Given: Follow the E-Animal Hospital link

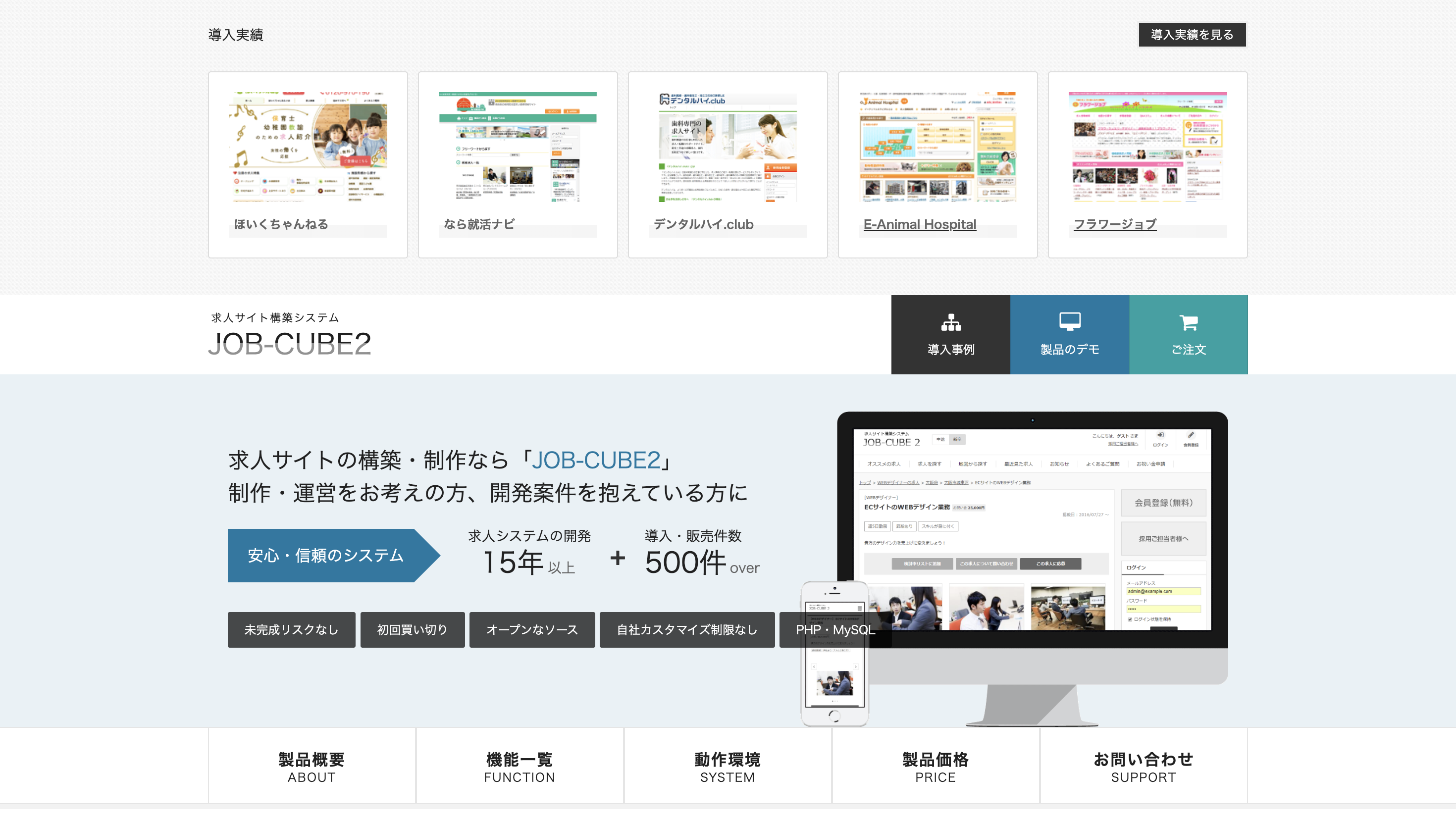Looking at the screenshot, I should pyautogui.click(x=920, y=224).
